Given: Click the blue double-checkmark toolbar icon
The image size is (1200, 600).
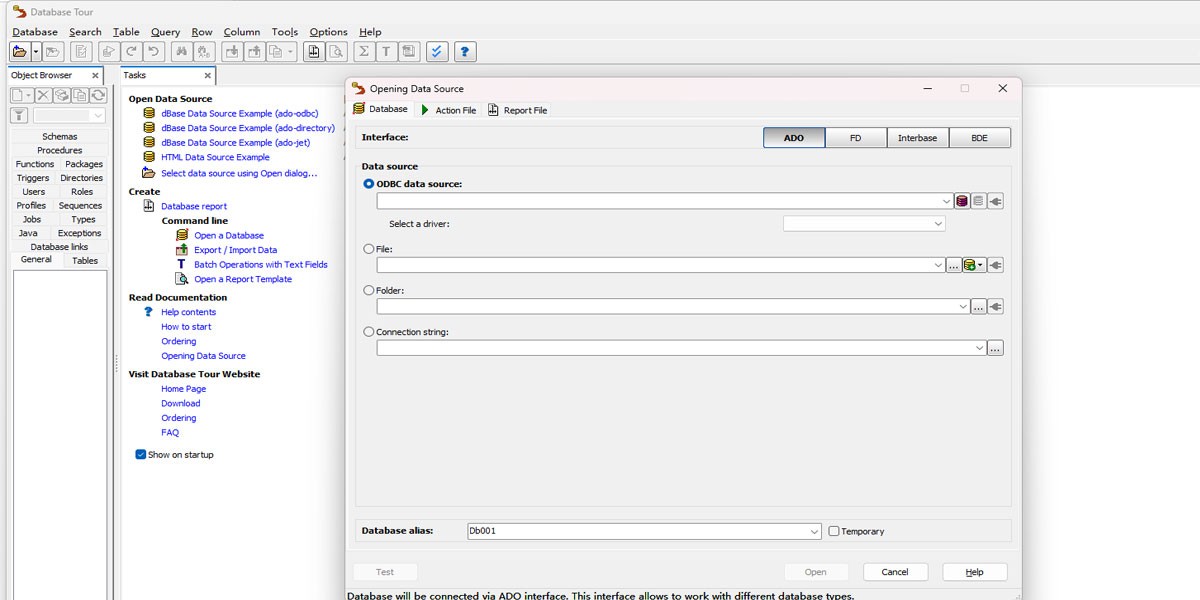Looking at the screenshot, I should point(437,51).
